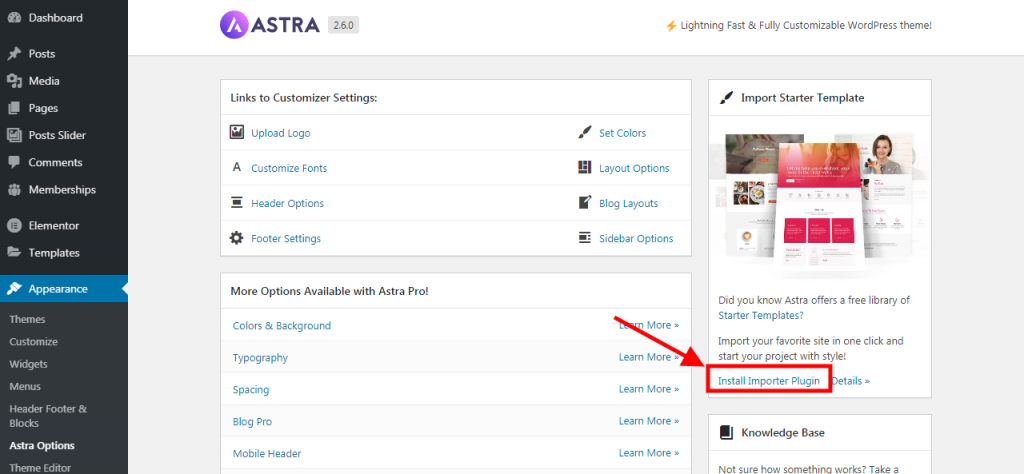Screen dimensions: 1024x474
Task: Click the Media icon in sidebar
Action: (x=14, y=81)
